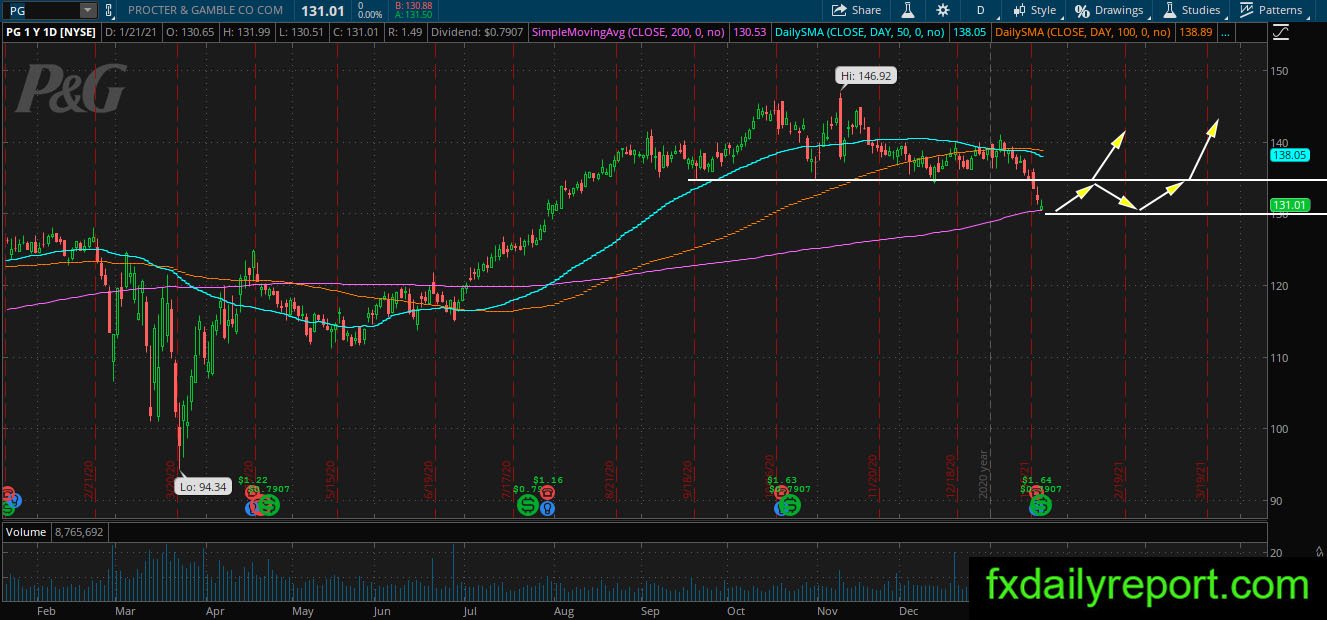Click the July red earnings phone icon

tap(546, 492)
